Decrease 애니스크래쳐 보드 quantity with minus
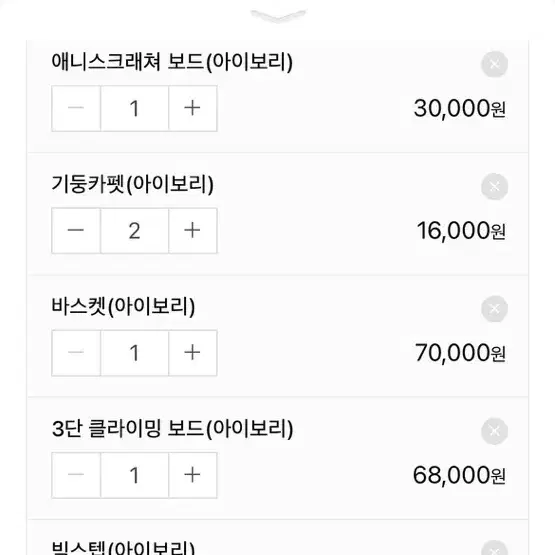 76,108
